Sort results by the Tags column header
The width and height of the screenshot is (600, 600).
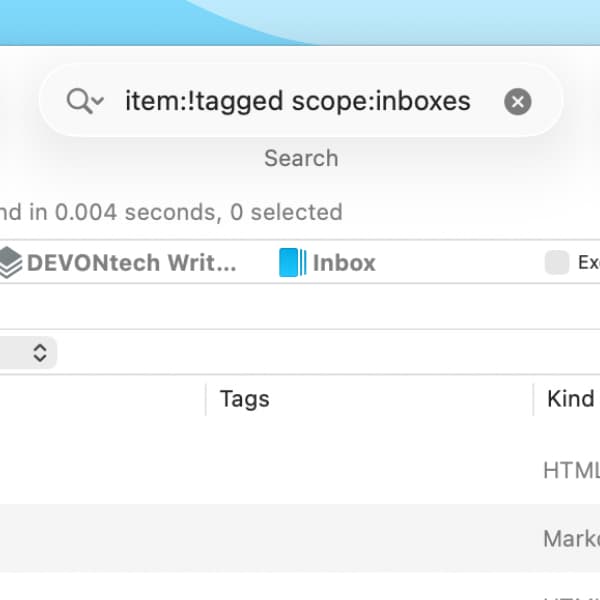245,399
